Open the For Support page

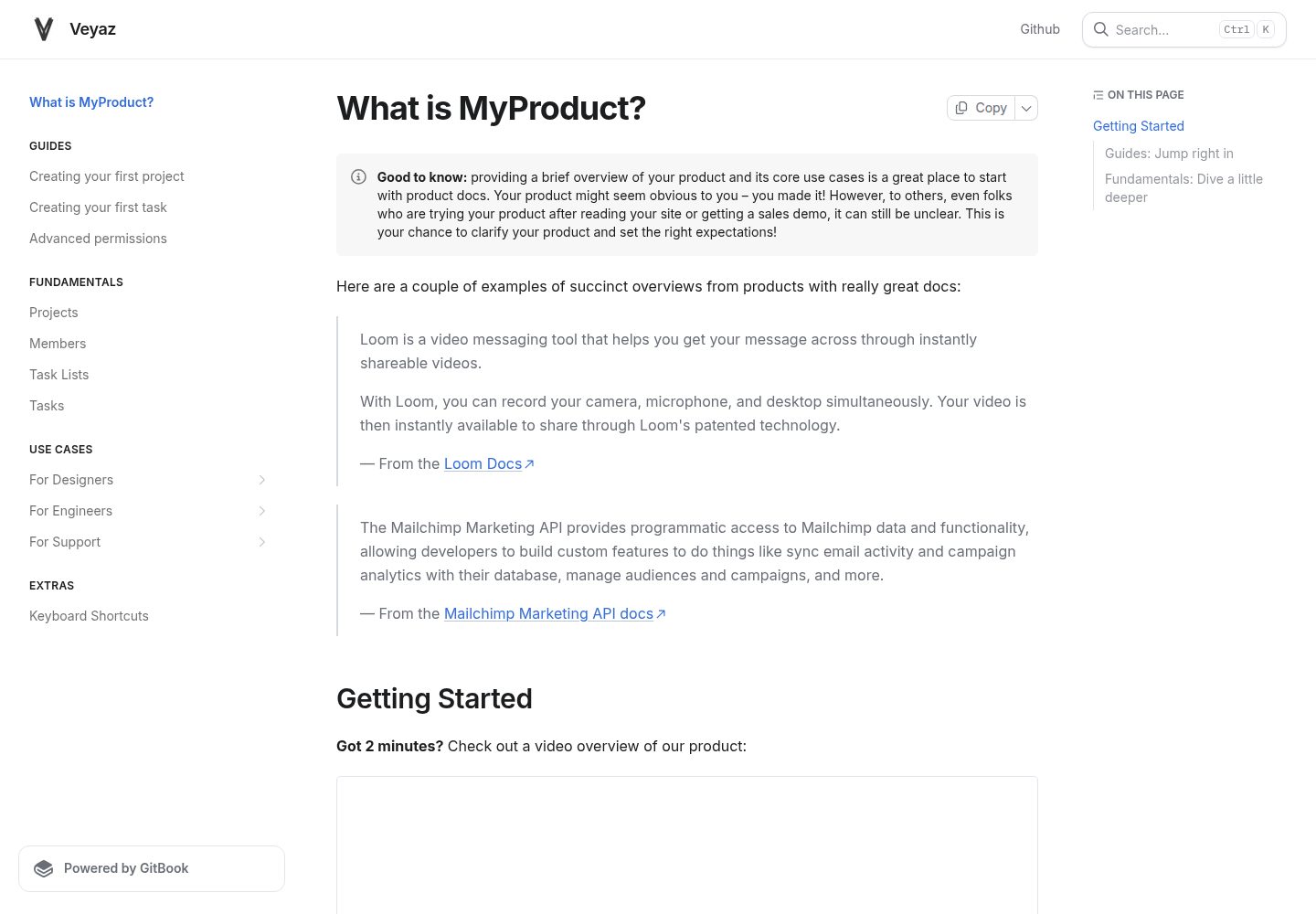click(65, 542)
